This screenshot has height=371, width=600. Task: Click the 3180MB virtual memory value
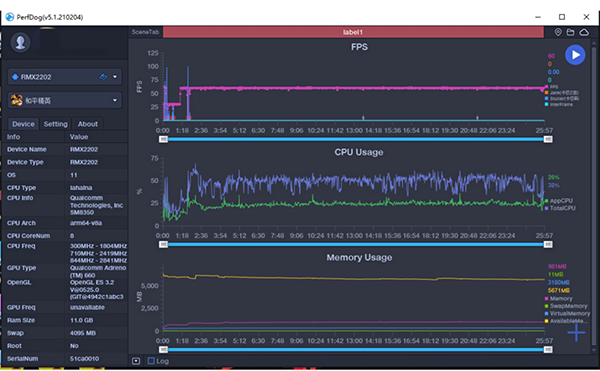pos(558,283)
